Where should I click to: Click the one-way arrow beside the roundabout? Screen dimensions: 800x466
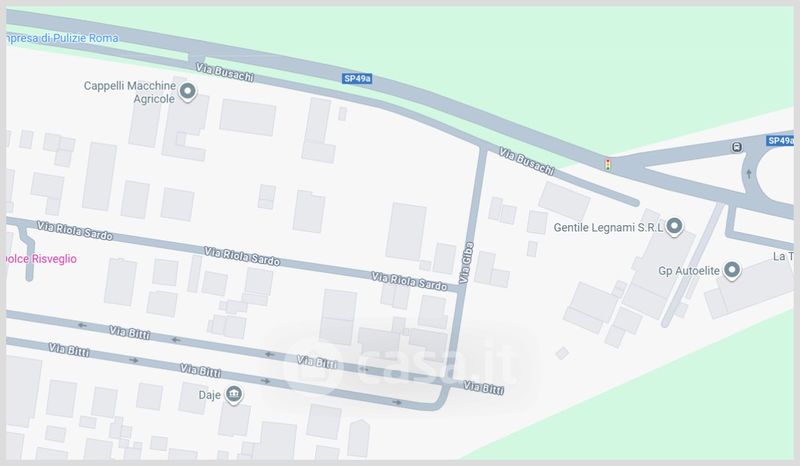(749, 174)
